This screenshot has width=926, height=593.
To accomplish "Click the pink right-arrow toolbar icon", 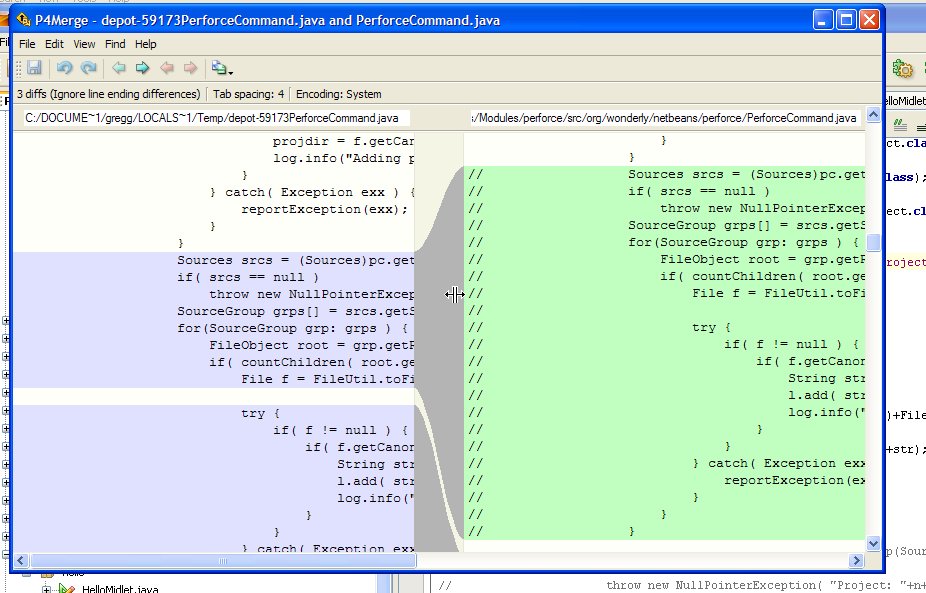I will [190, 68].
